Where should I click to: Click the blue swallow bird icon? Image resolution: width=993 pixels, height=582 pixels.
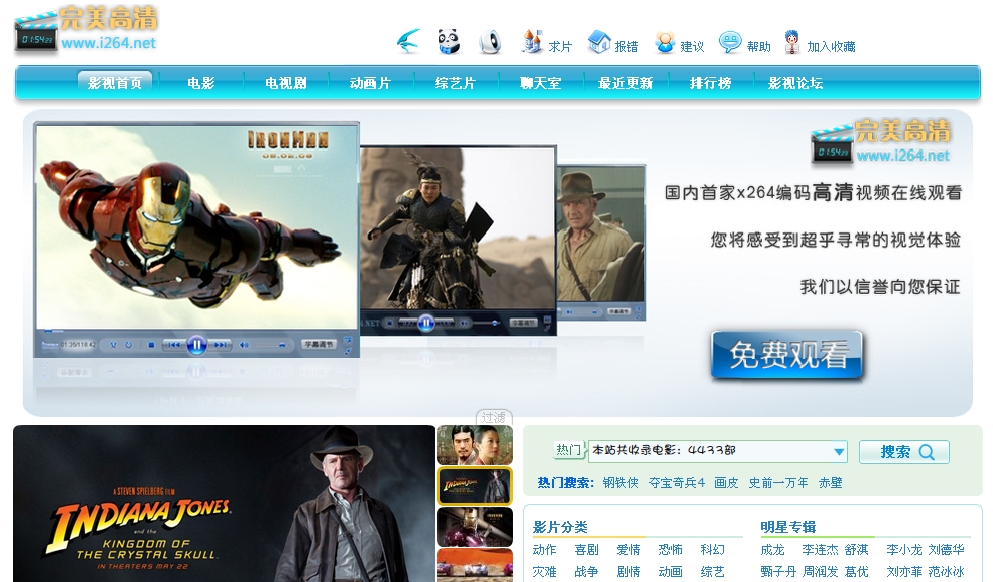(x=408, y=42)
